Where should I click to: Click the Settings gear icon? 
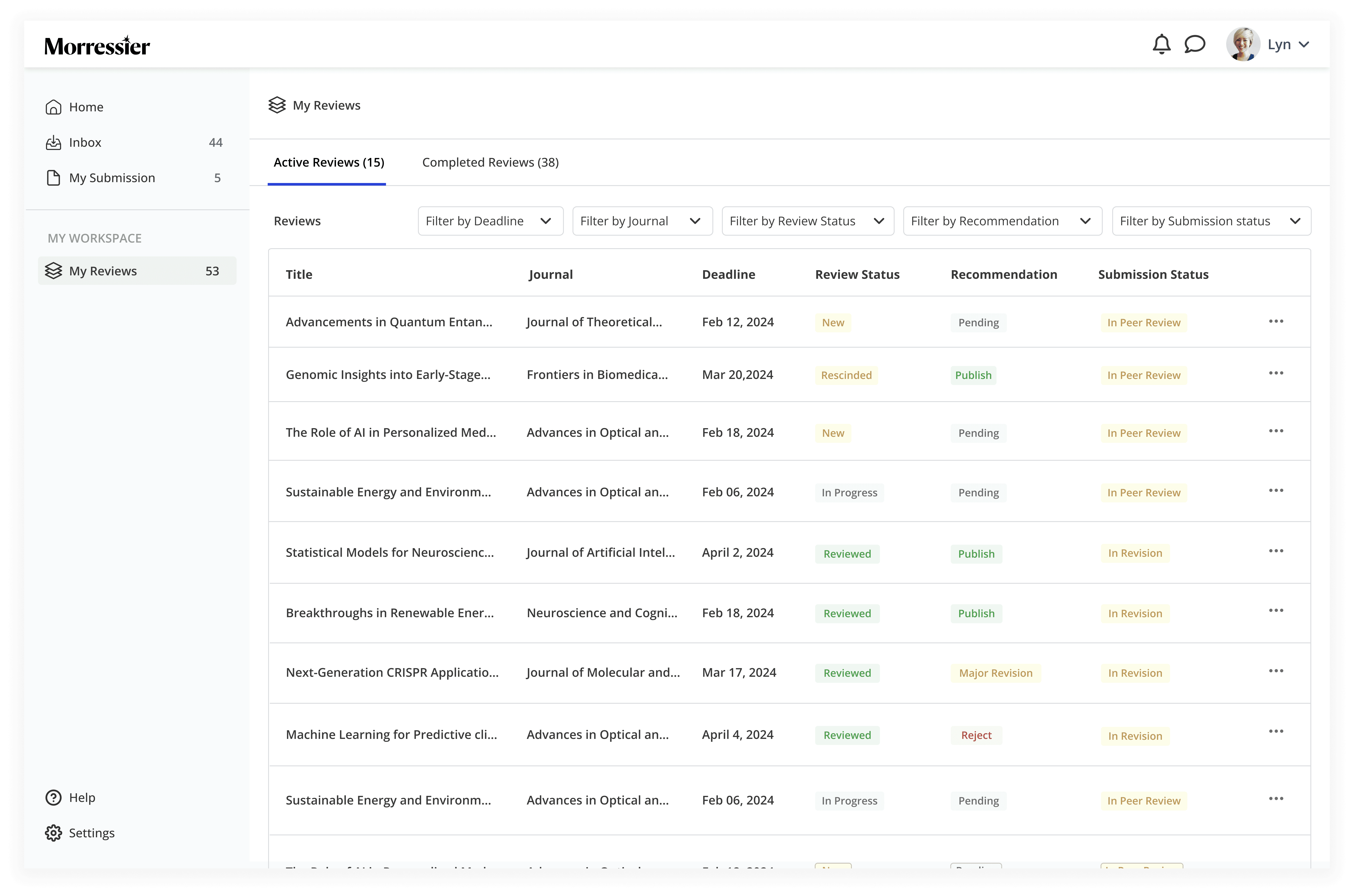click(x=53, y=833)
